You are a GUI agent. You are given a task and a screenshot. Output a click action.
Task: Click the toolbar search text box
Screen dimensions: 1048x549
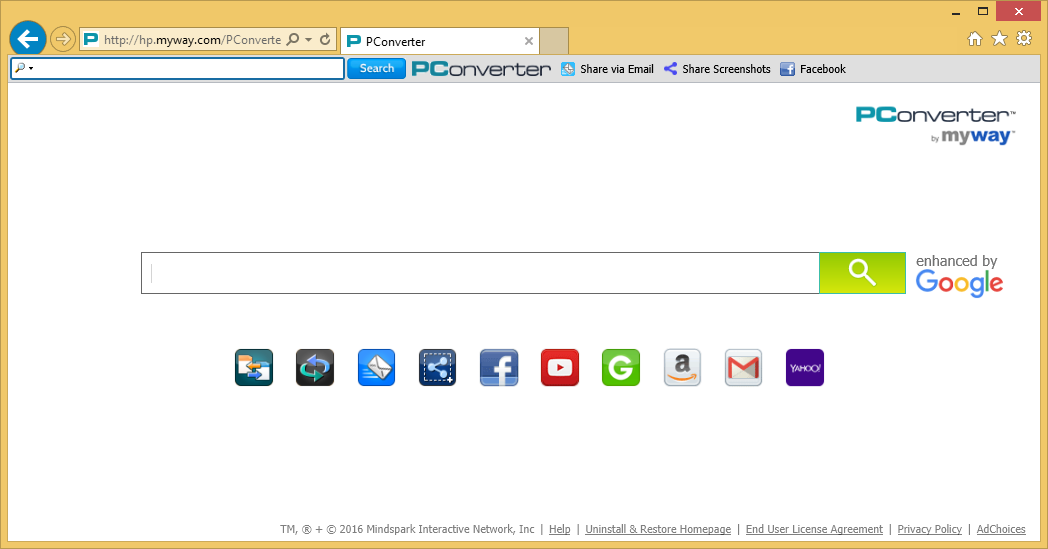(178, 68)
